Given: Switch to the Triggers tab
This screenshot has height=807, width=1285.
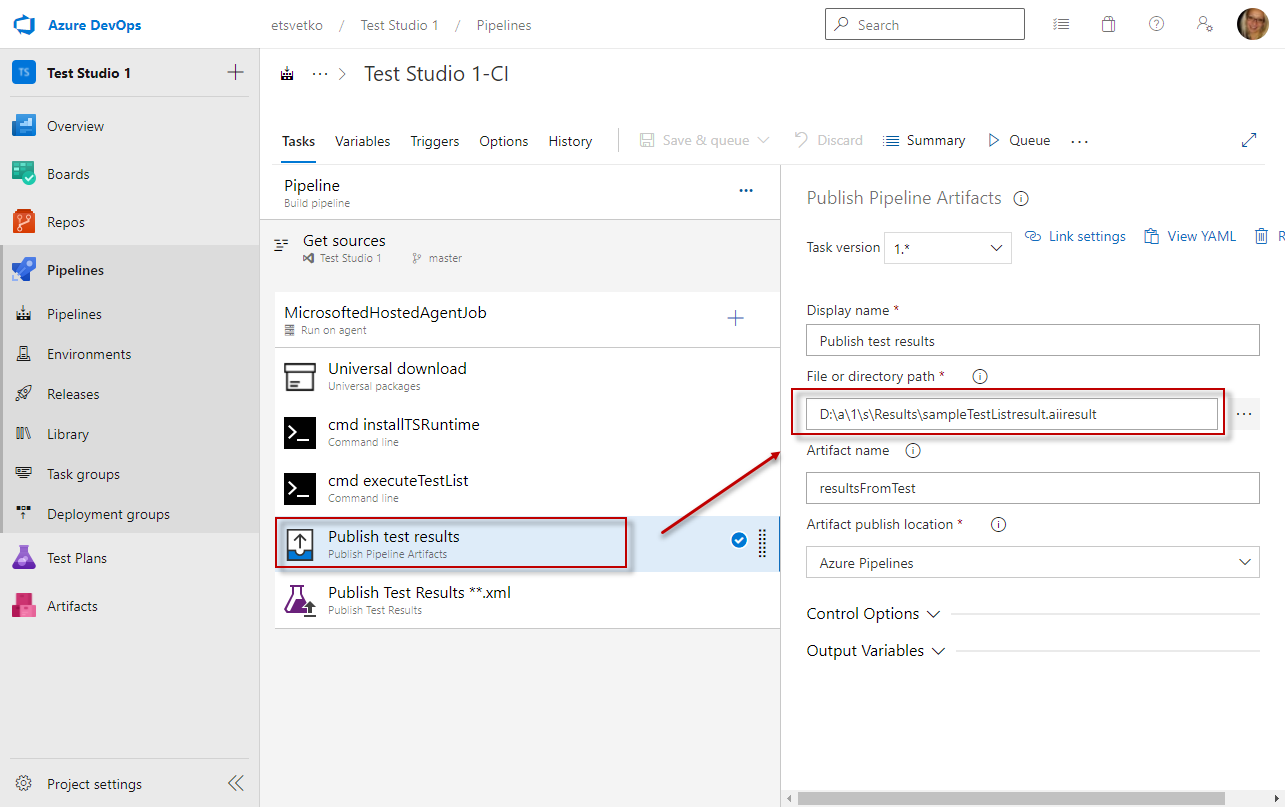Looking at the screenshot, I should (435, 141).
